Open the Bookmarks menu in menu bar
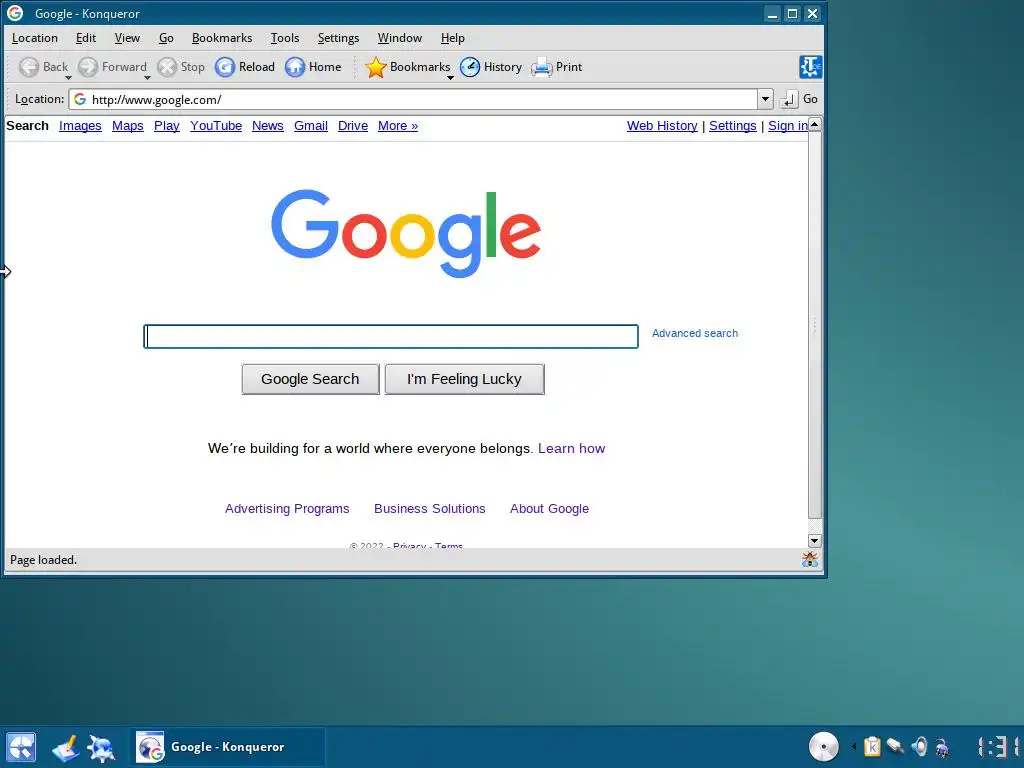Viewport: 1024px width, 768px height. [x=222, y=38]
